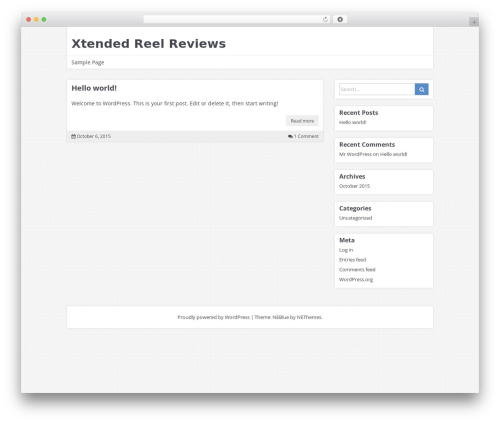The height and width of the screenshot is (423, 500).
Task: Open the Comments feed link
Action: tap(357, 270)
